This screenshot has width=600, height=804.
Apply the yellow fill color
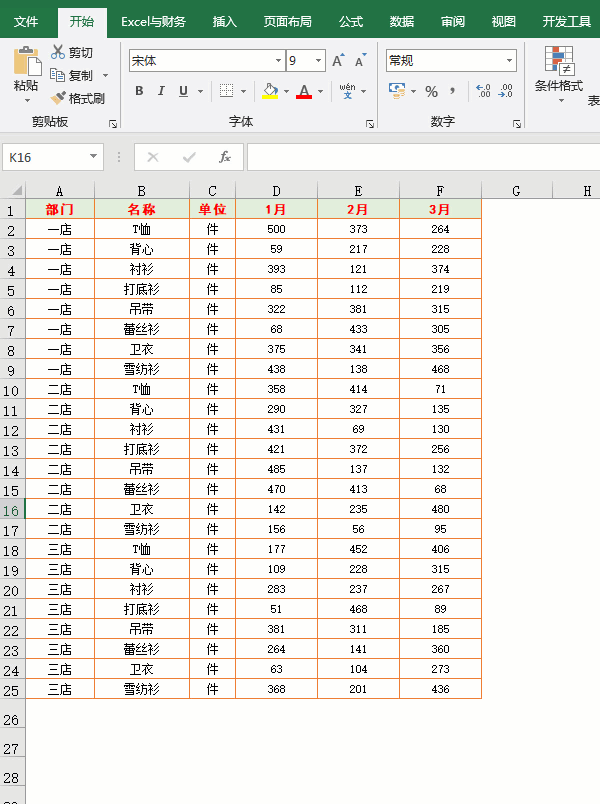[270, 91]
